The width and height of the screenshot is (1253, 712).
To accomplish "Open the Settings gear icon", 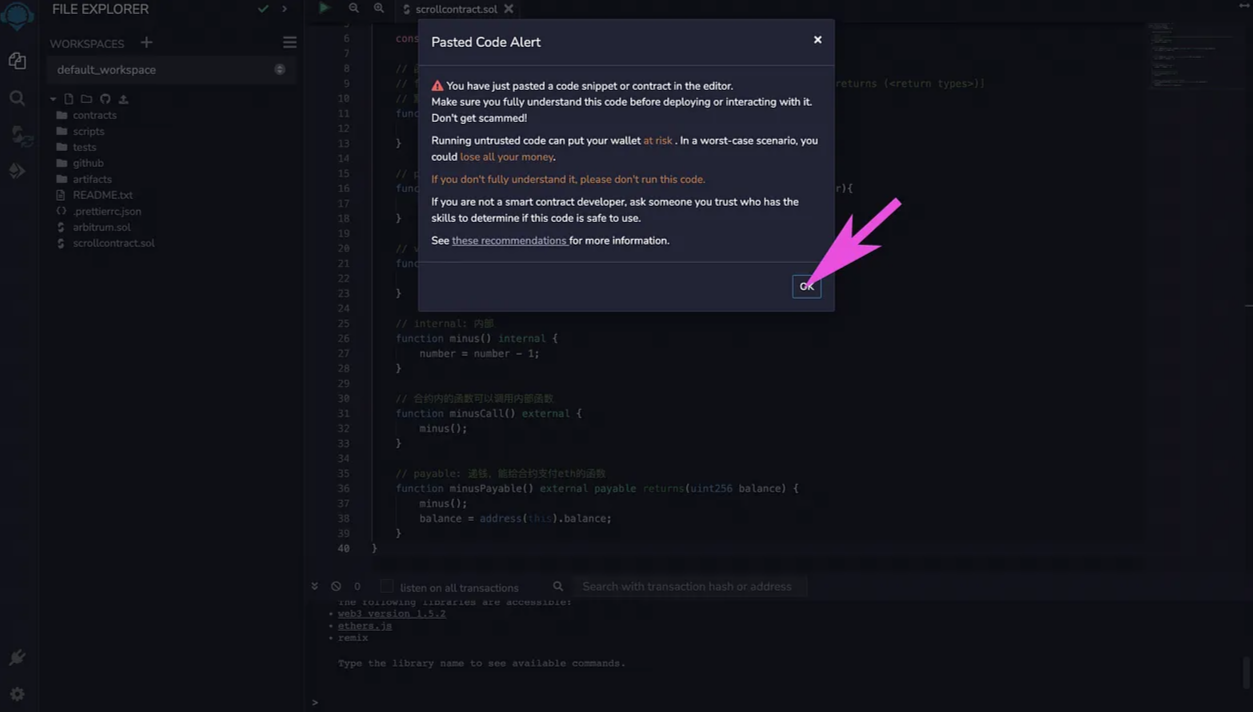I will tap(17, 693).
